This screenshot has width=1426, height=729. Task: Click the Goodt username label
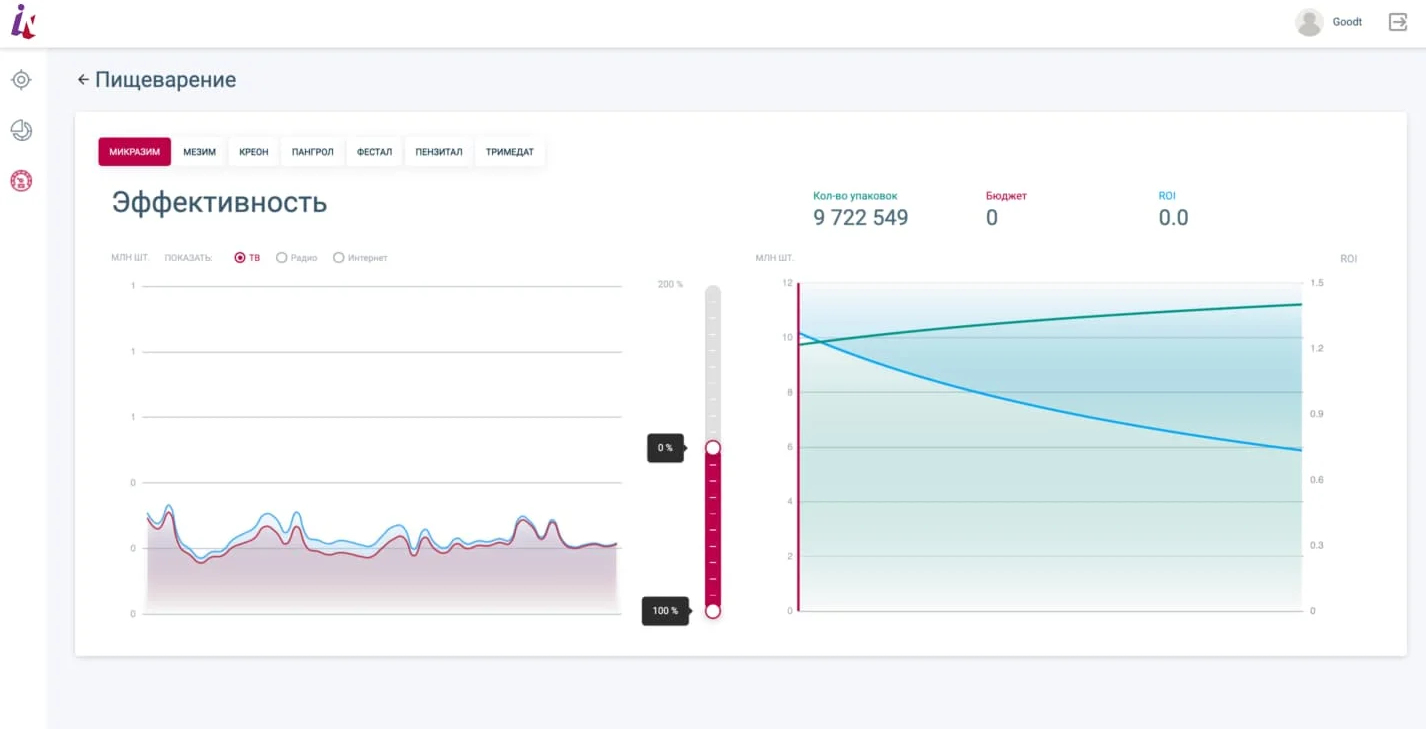click(x=1347, y=22)
